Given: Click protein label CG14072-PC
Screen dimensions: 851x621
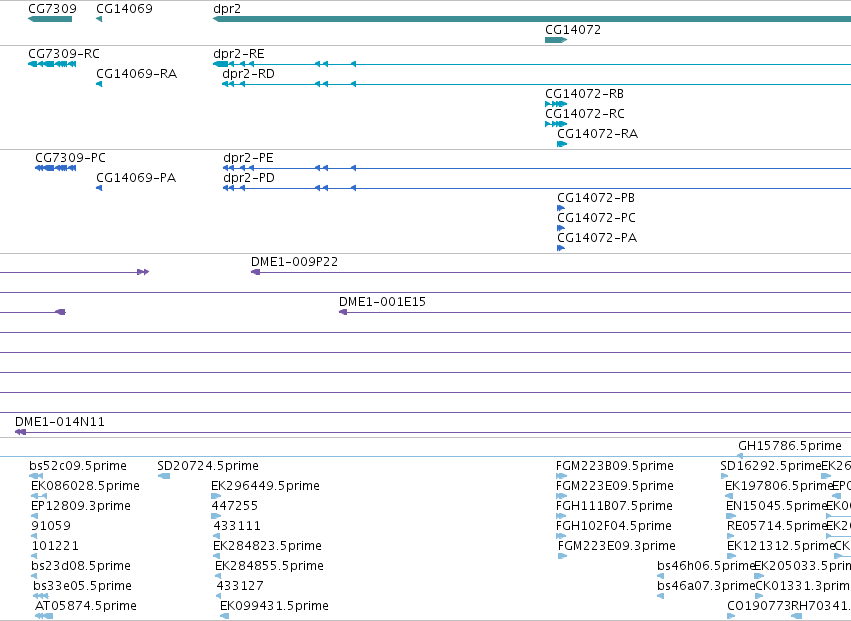Looking at the screenshot, I should [x=596, y=218].
